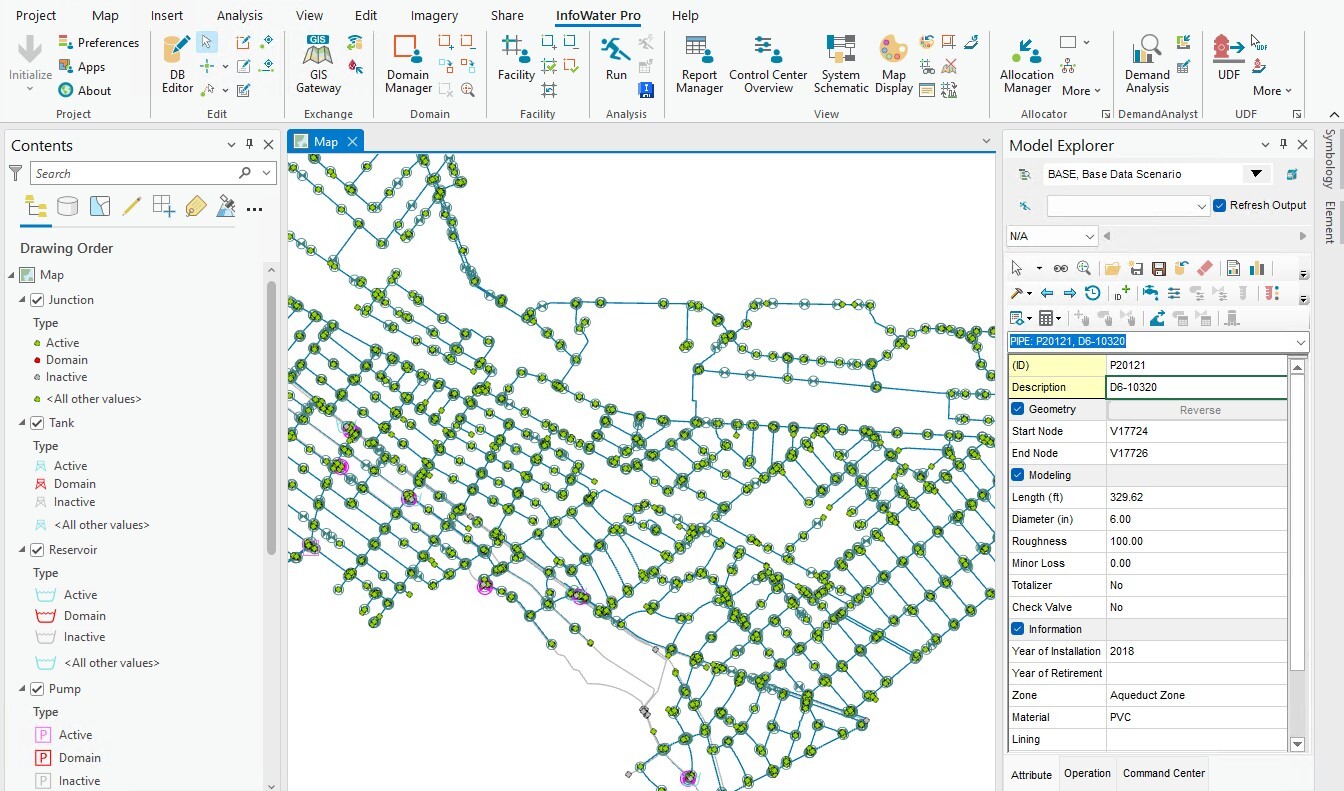Open the Demand Analysis tool
1344x791 pixels.
click(x=1147, y=62)
